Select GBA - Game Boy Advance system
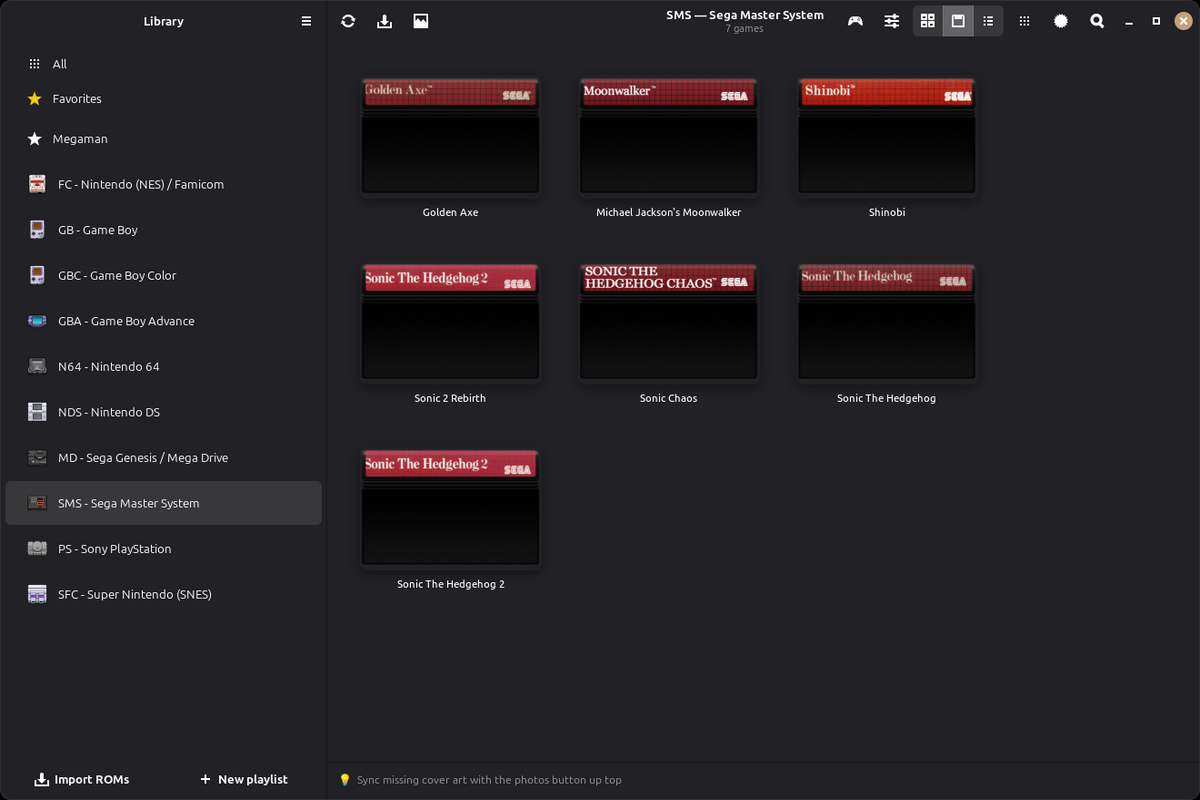Viewport: 1200px width, 800px height. click(163, 321)
